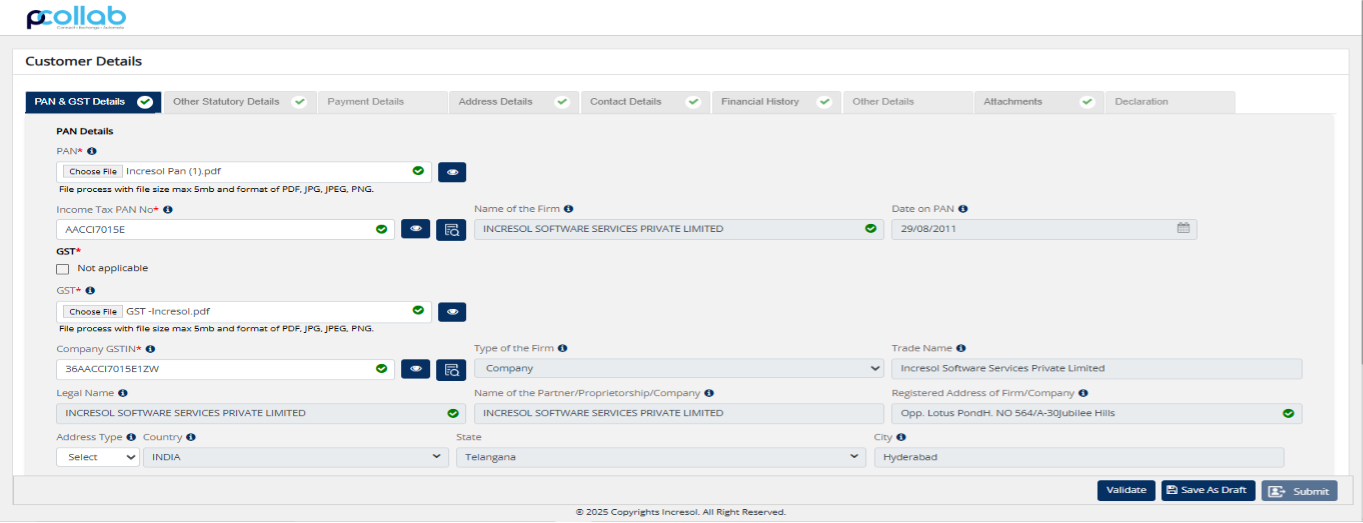Screen dimensions: 1363x523
Task: Switch to Declaration tab
Action: (x=1170, y=102)
